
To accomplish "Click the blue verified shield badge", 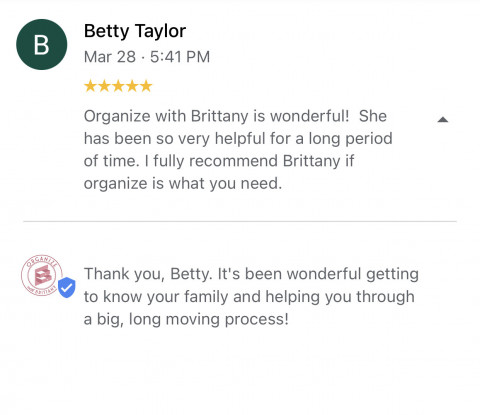I will pyautogui.click(x=67, y=287).
